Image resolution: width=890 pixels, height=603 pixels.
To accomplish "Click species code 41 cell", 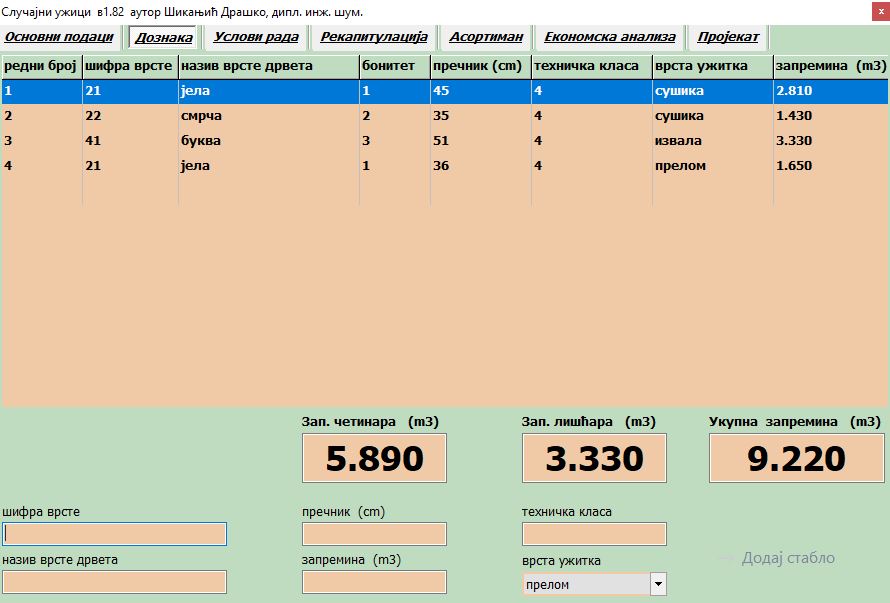I will point(130,141).
